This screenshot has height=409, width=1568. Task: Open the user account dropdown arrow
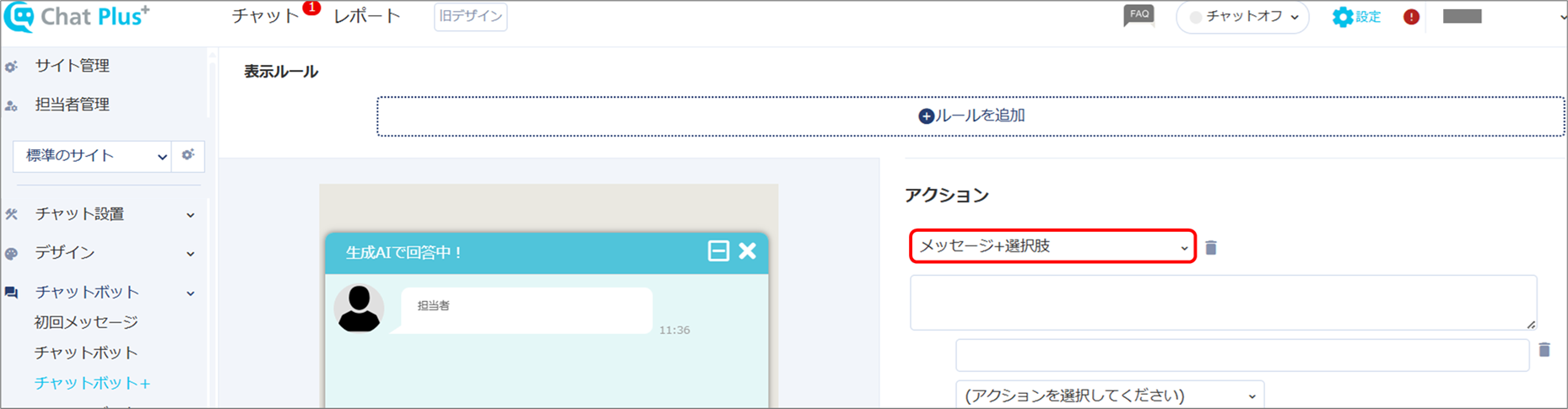click(x=1562, y=18)
